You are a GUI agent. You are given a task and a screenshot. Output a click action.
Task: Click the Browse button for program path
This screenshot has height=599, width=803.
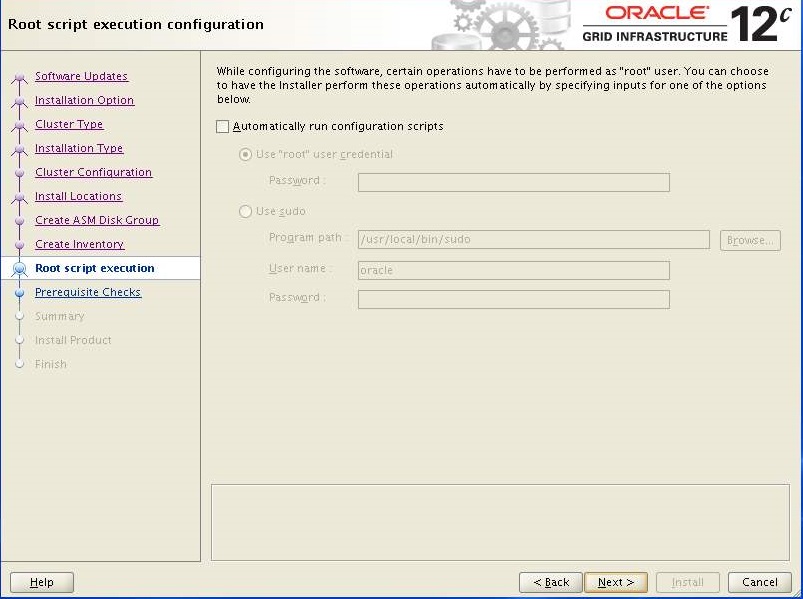pyautogui.click(x=750, y=240)
